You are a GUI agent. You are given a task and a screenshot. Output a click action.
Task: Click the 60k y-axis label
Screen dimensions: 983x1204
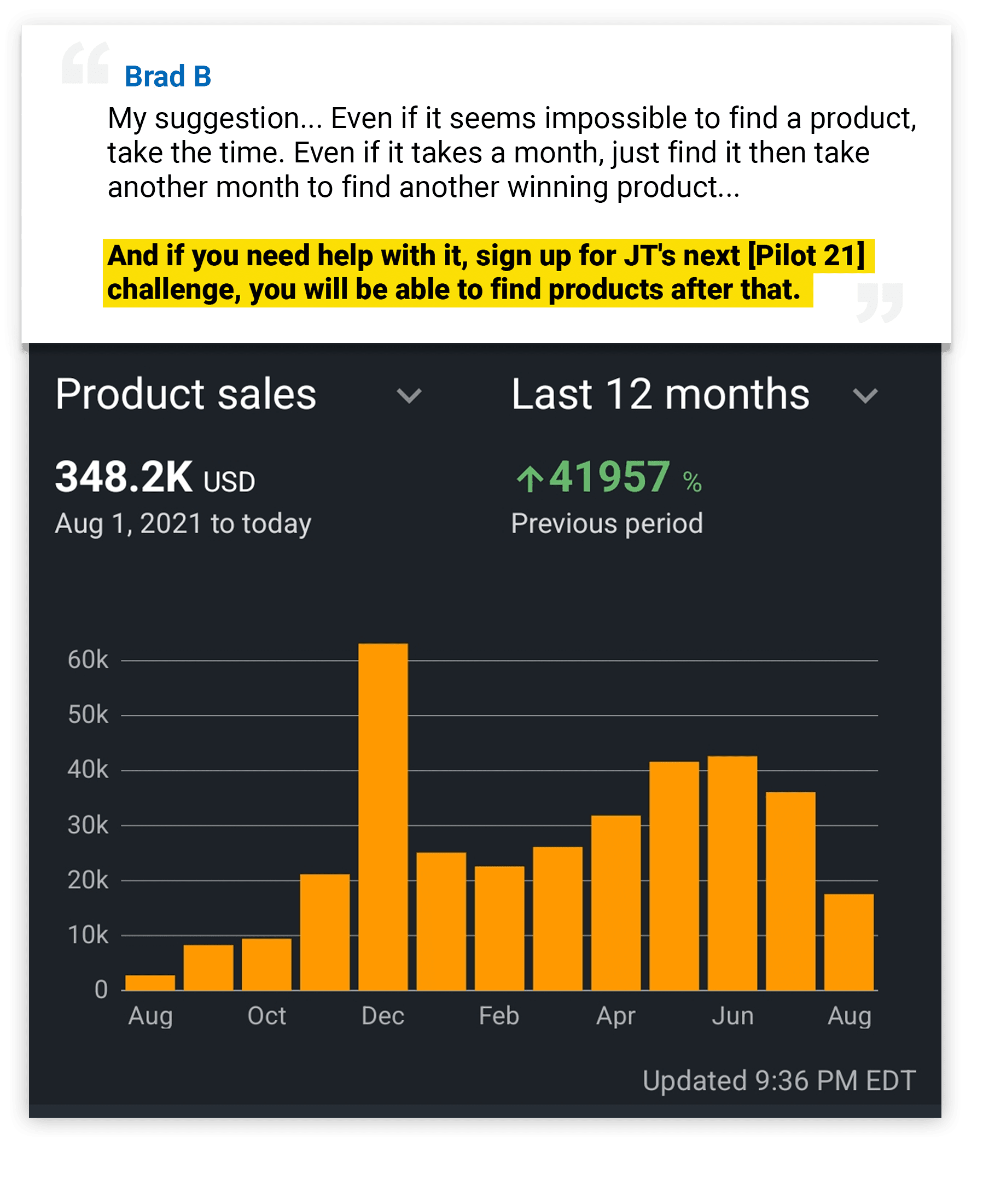click(x=88, y=660)
